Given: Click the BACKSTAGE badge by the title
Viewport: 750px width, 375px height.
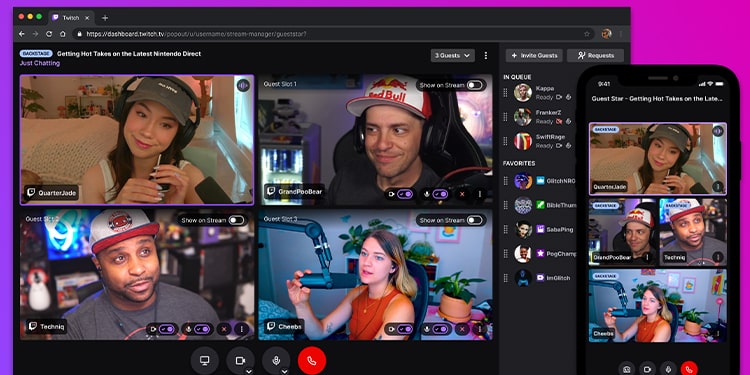Looking at the screenshot, I should [x=36, y=54].
